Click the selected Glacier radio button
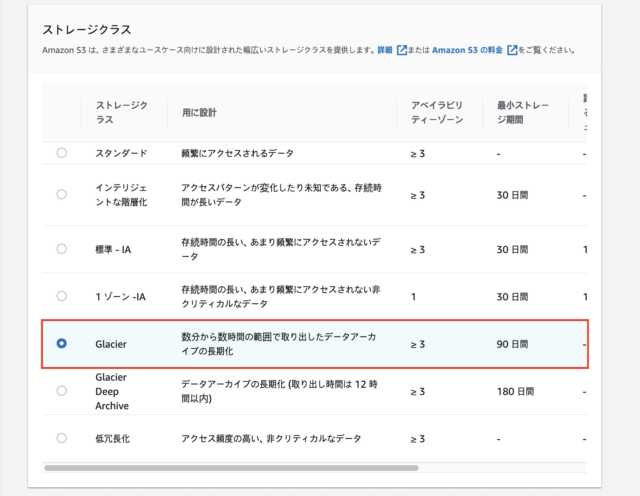Image resolution: width=640 pixels, height=496 pixels. (62, 343)
